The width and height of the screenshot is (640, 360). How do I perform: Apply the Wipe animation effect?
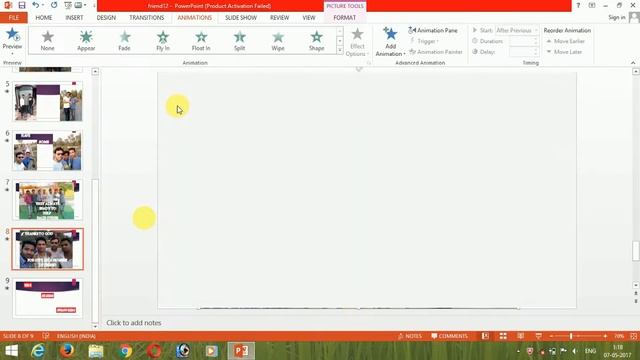278,40
